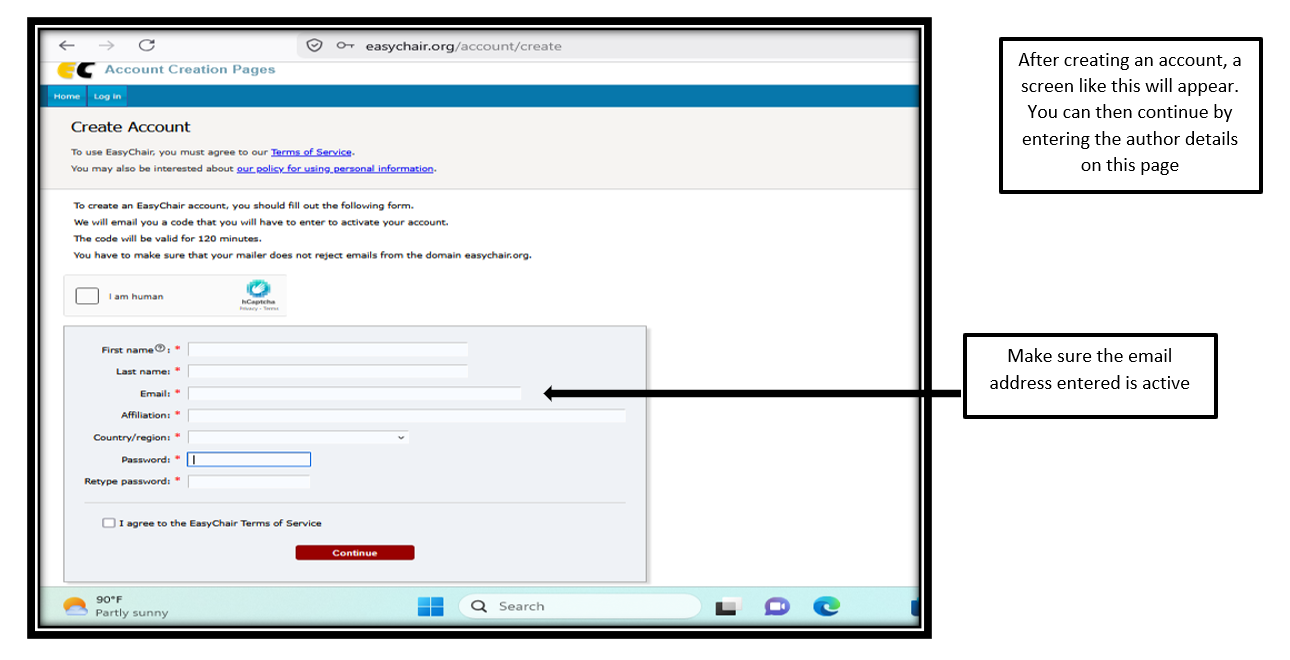The image size is (1290, 660).
Task: Open the Terms of Service link
Action: click(x=311, y=152)
